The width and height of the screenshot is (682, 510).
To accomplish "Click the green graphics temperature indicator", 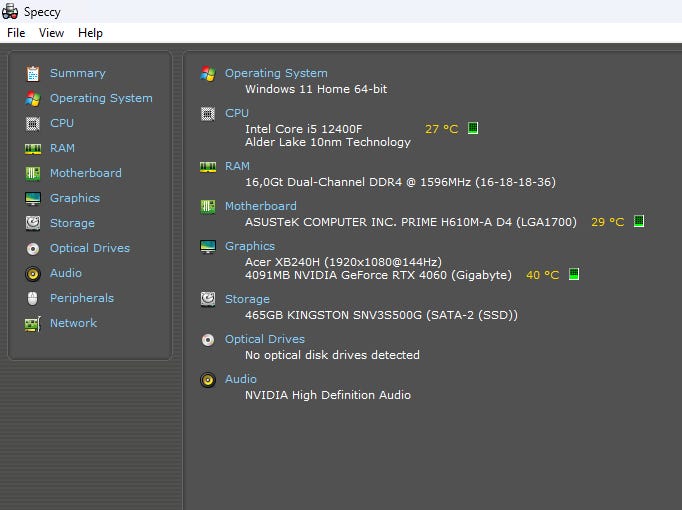I will coord(574,274).
